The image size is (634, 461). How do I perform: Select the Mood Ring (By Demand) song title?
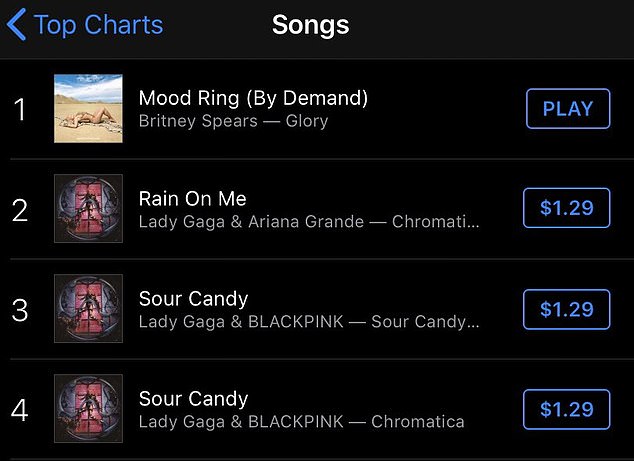click(x=253, y=98)
